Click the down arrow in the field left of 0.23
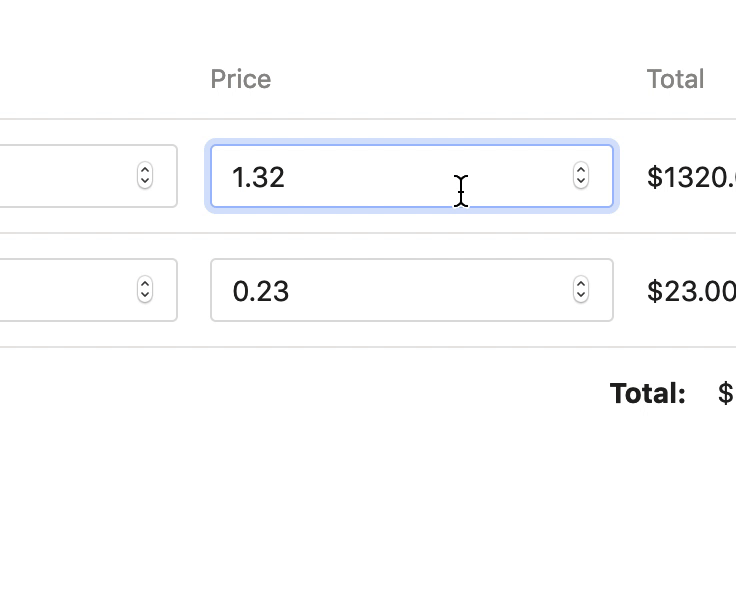Image resolution: width=736 pixels, height=594 pixels. pos(145,296)
